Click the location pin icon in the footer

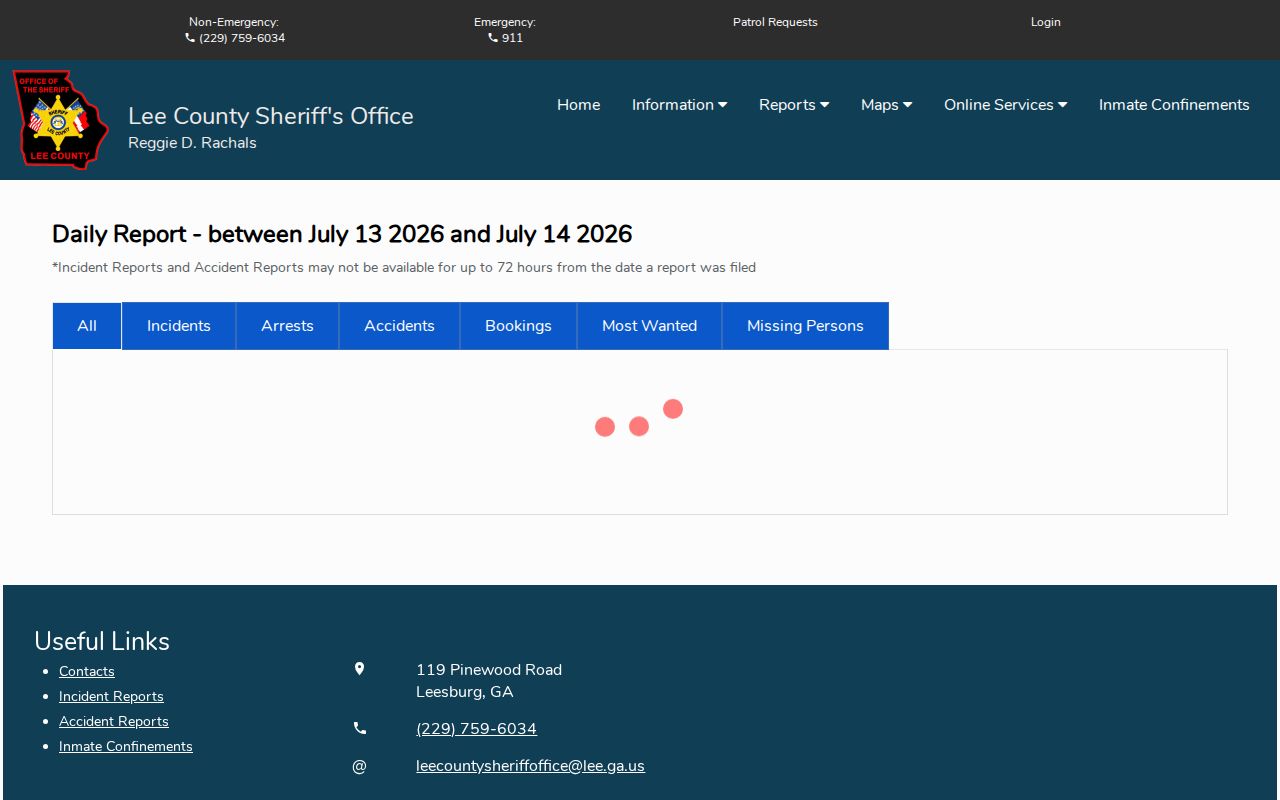(360, 669)
